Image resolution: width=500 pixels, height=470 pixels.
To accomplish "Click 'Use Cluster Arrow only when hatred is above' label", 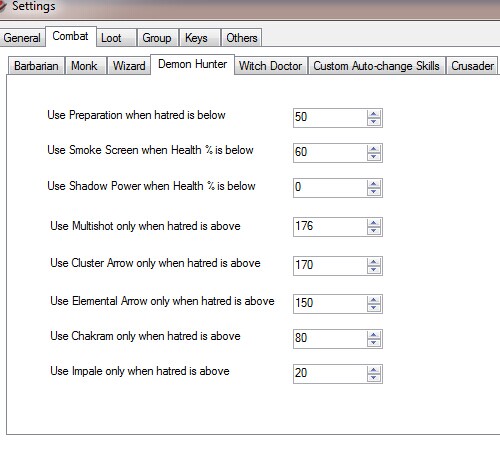I will (x=155, y=263).
